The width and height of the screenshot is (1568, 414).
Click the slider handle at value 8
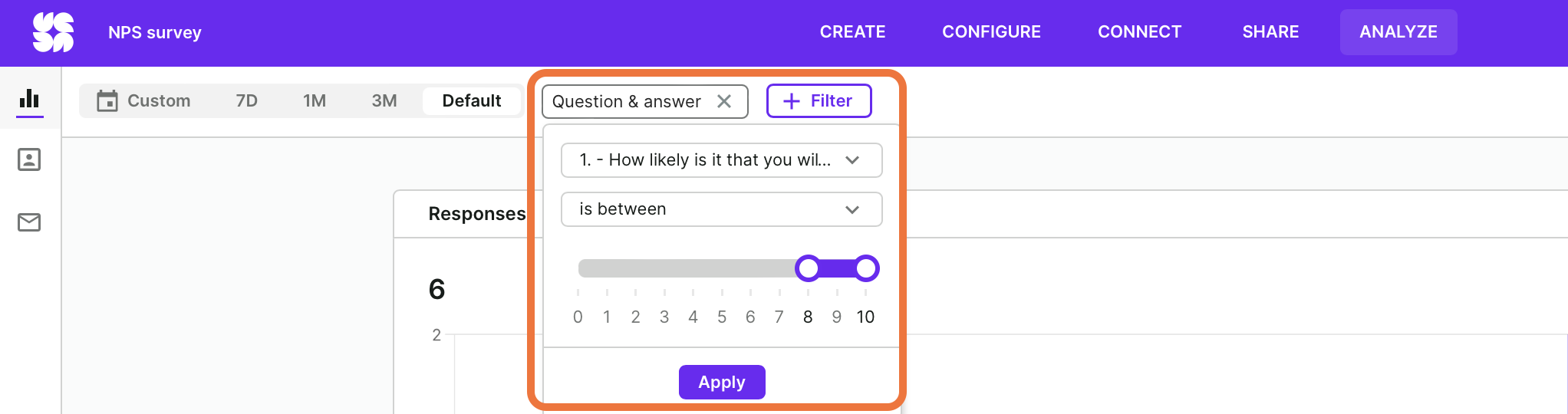[x=808, y=268]
